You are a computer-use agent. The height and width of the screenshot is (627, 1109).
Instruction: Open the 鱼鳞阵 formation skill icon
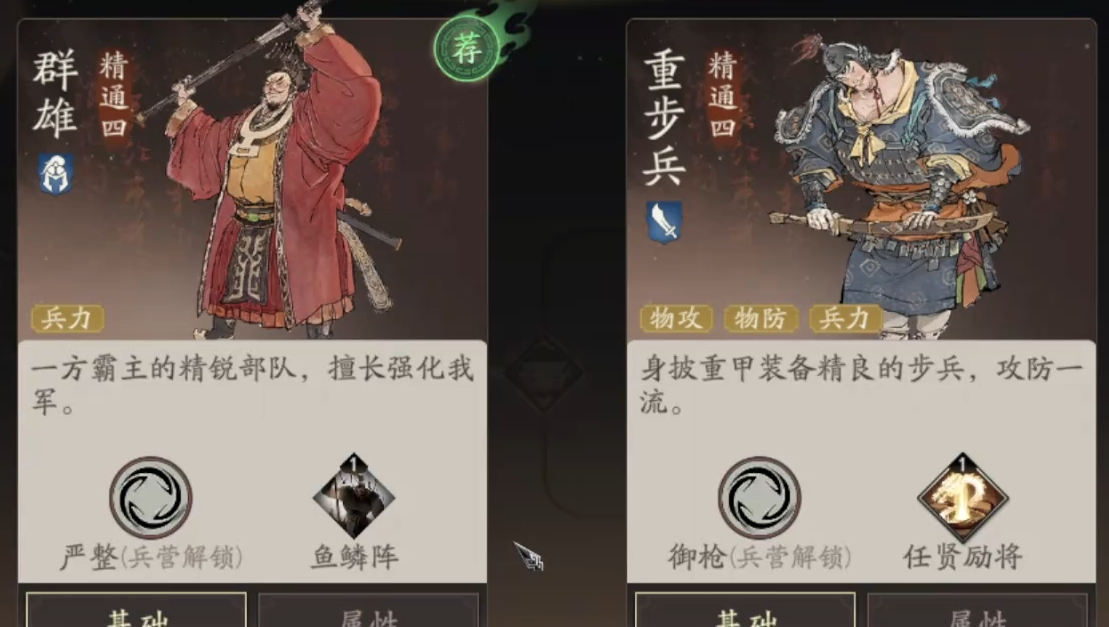pyautogui.click(x=354, y=496)
